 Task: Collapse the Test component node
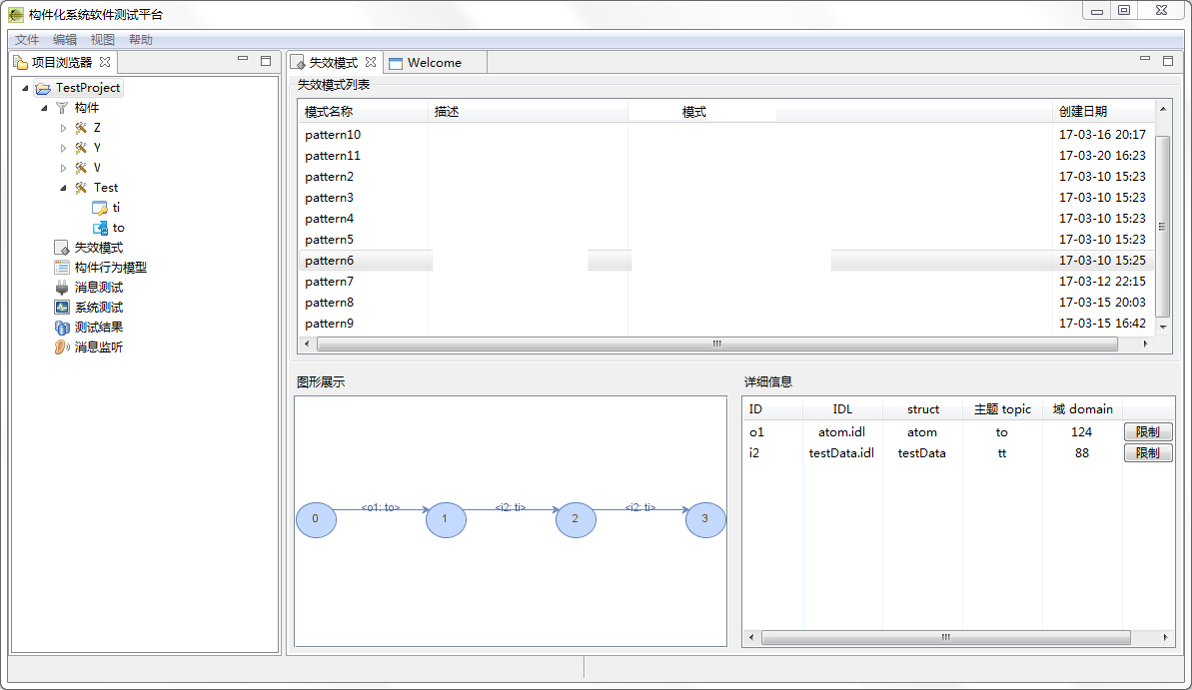[64, 188]
